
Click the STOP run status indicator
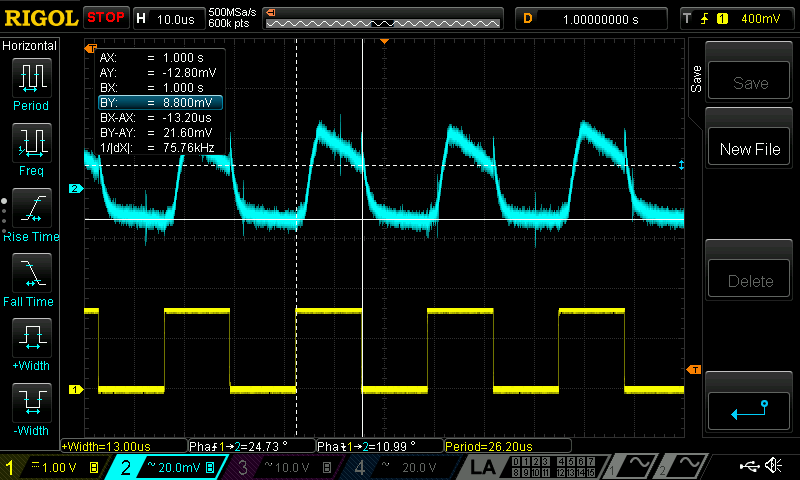[106, 18]
